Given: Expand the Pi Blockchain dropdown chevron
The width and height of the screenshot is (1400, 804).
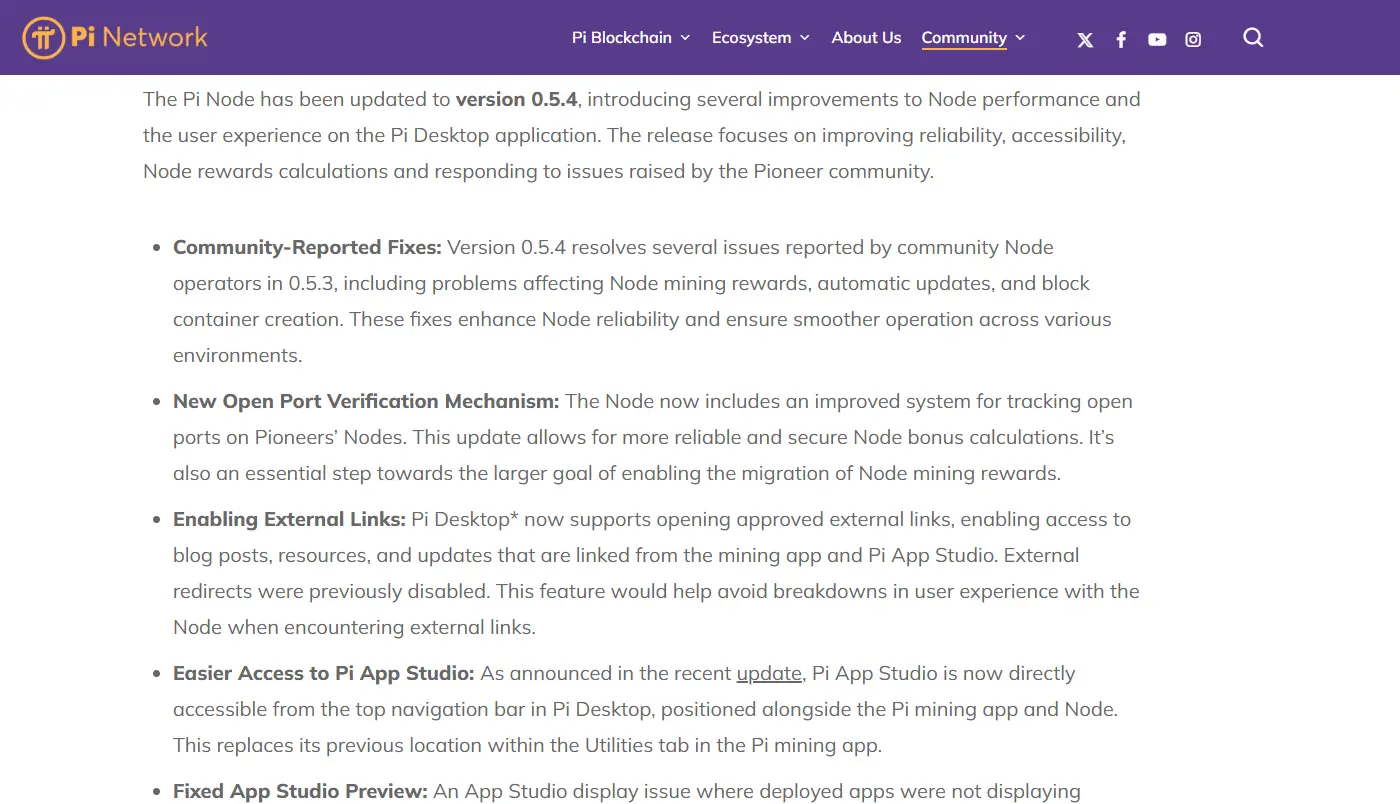Looking at the screenshot, I should (x=686, y=38).
